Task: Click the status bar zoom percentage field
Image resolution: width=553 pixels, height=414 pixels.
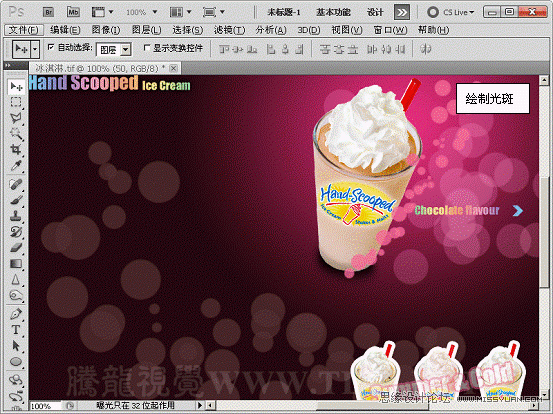Action: [46, 406]
